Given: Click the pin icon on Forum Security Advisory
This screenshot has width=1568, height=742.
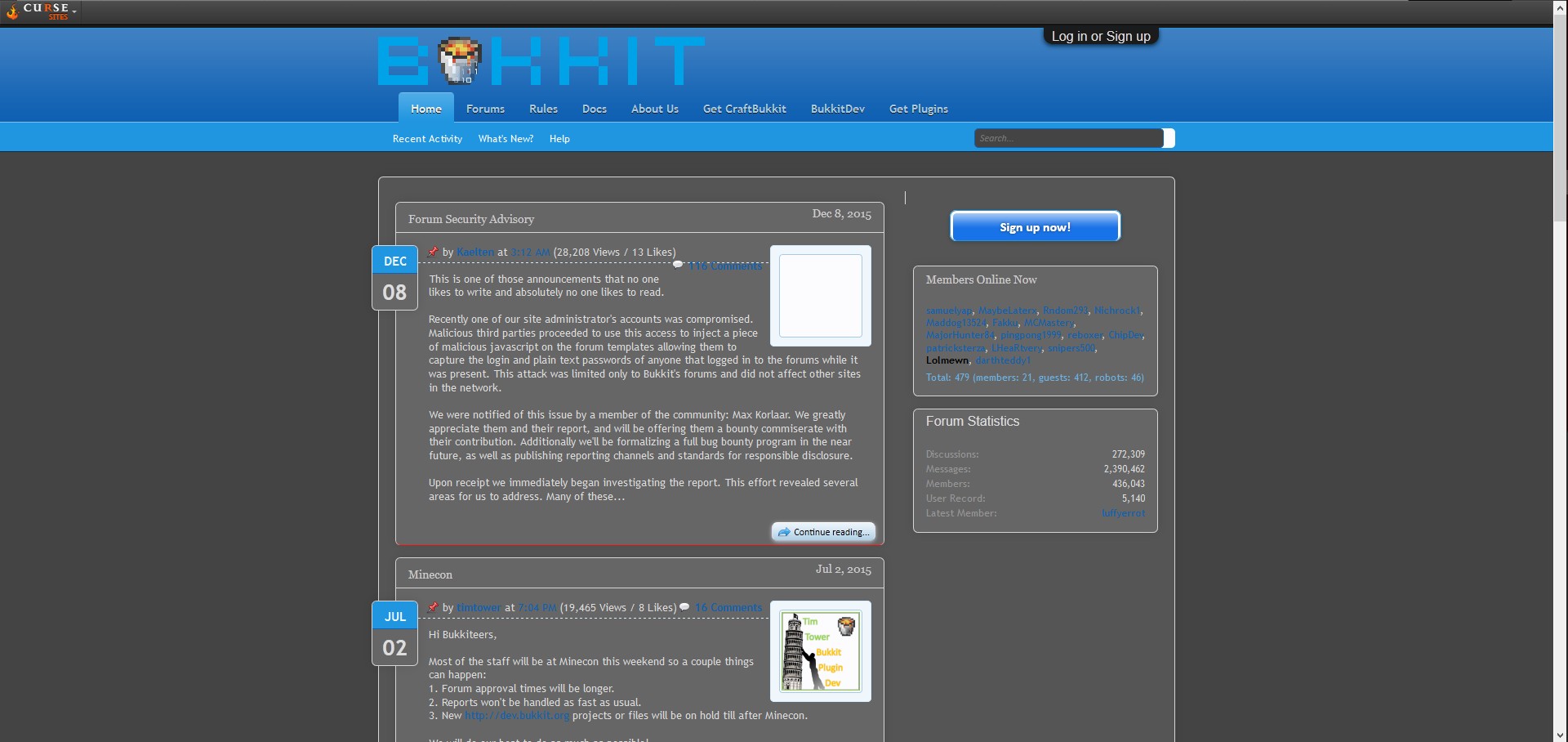Looking at the screenshot, I should (x=434, y=252).
